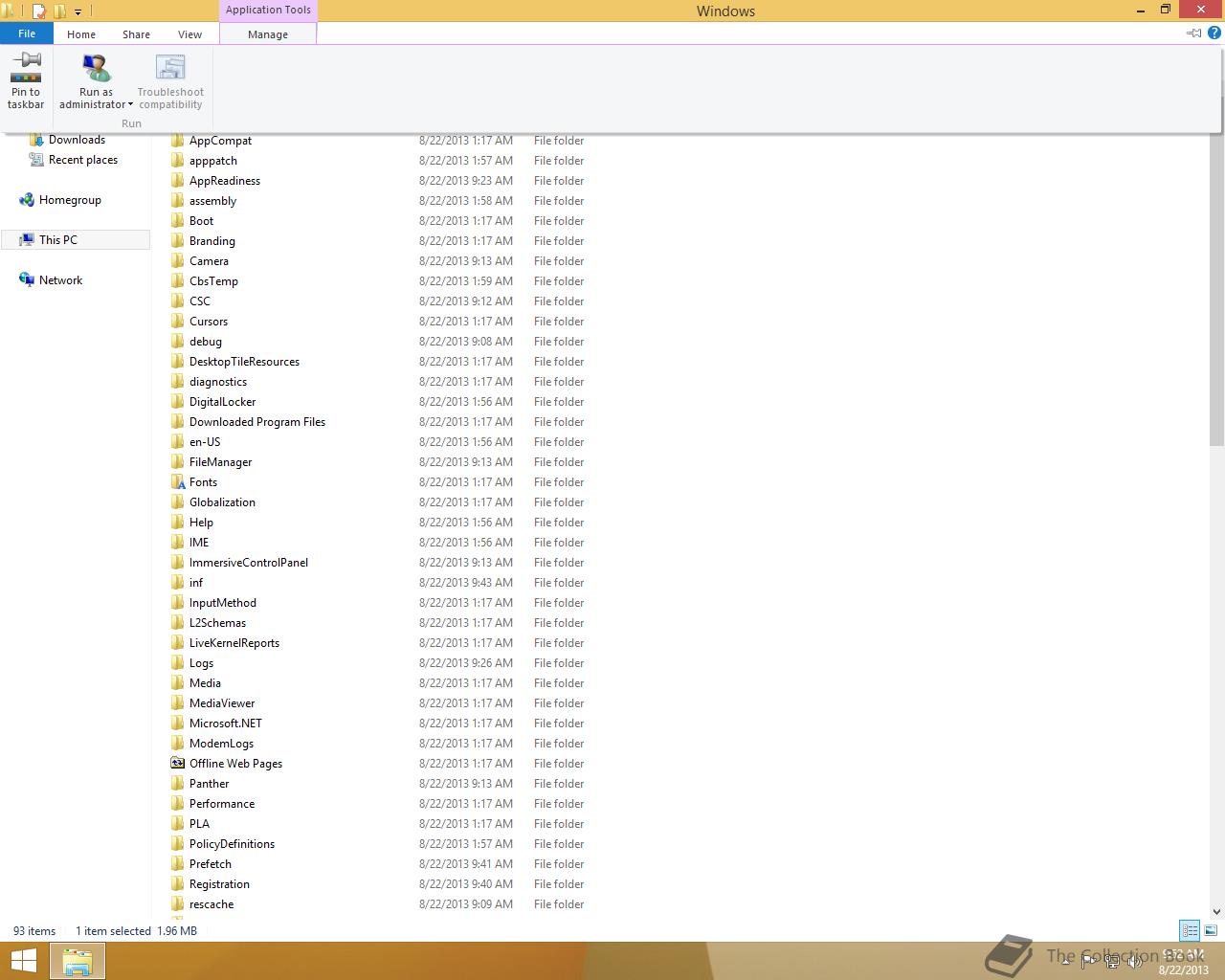1225x980 pixels.
Task: Select the Microsoft.NET folder name
Action: pyautogui.click(x=226, y=724)
